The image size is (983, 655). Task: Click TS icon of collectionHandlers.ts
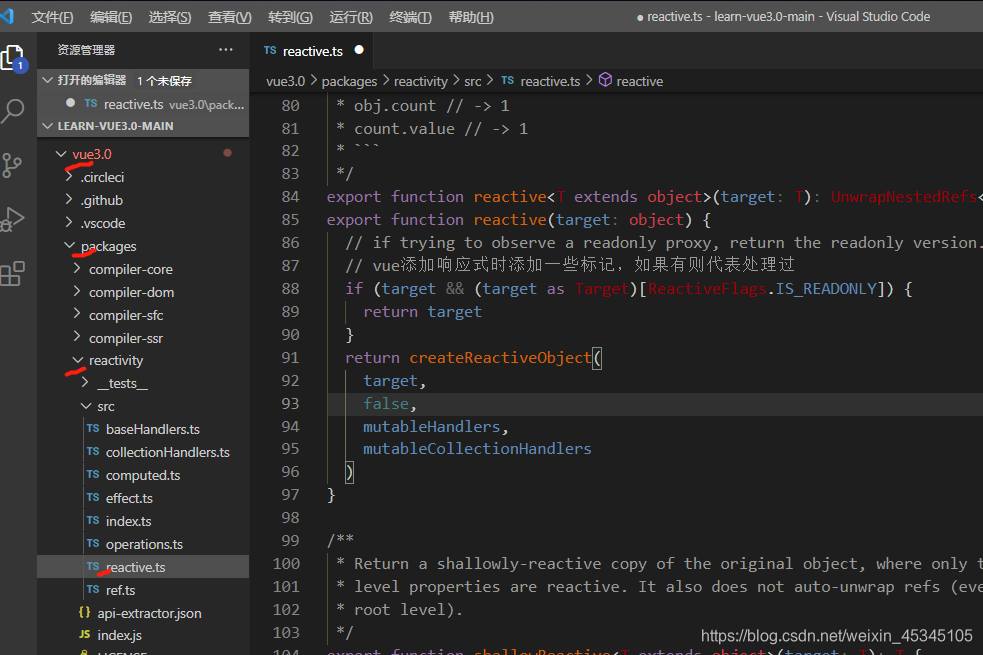(93, 452)
